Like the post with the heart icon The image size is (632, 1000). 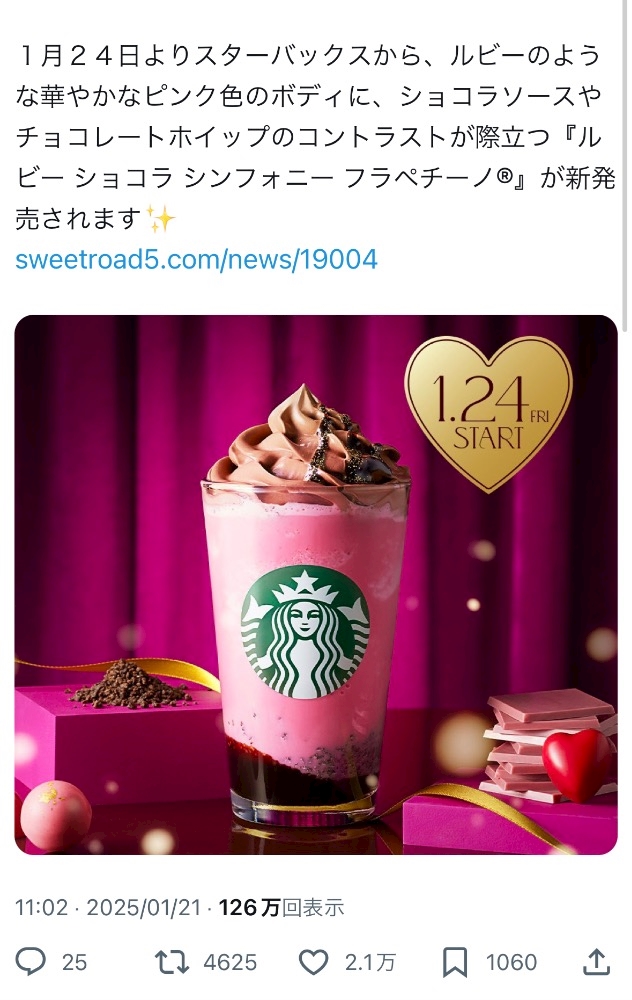pos(314,962)
